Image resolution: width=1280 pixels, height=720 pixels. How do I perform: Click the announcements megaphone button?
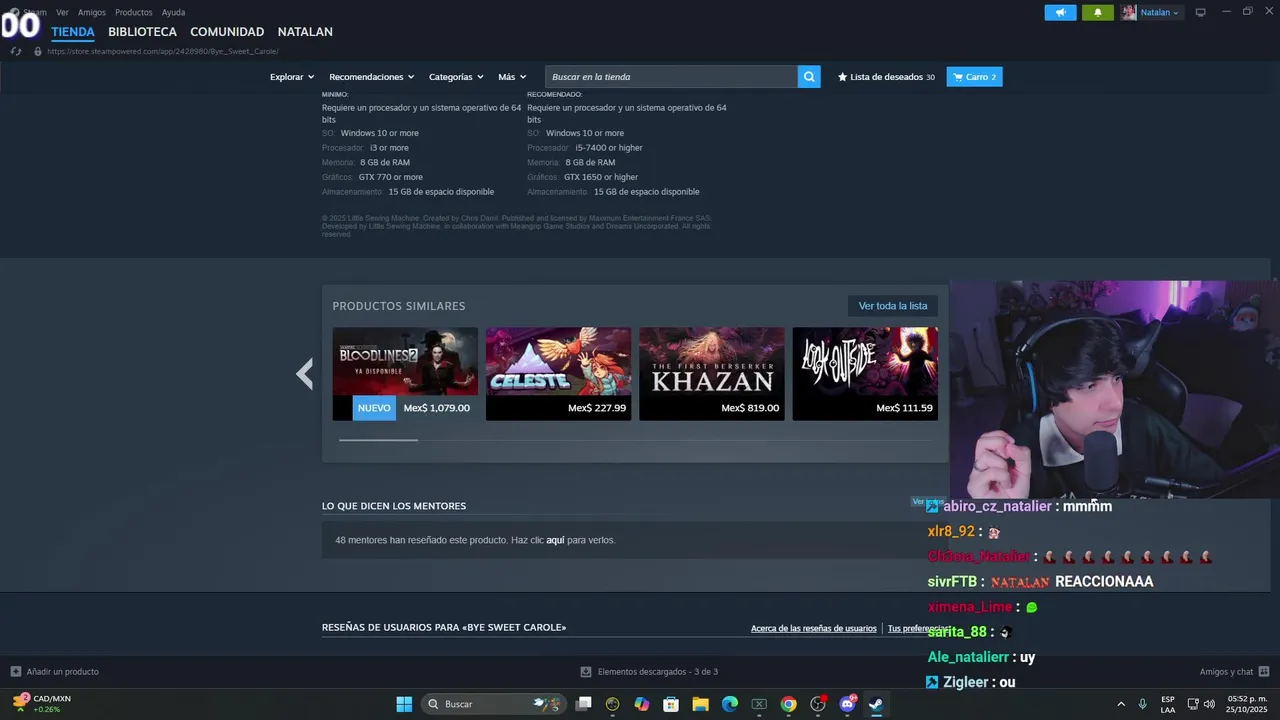coord(1060,12)
